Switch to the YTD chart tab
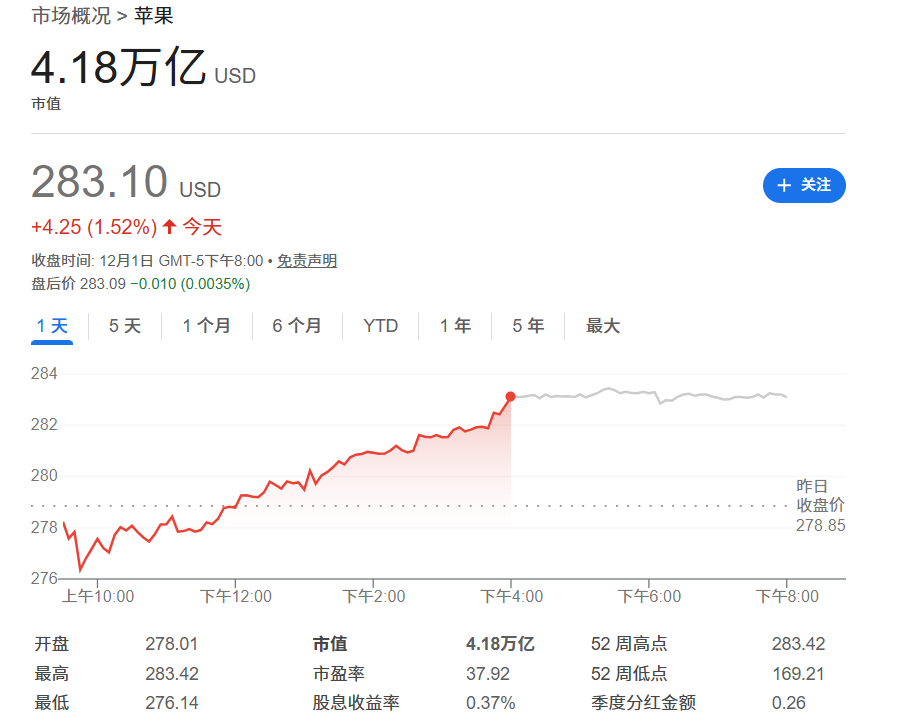 click(x=380, y=326)
